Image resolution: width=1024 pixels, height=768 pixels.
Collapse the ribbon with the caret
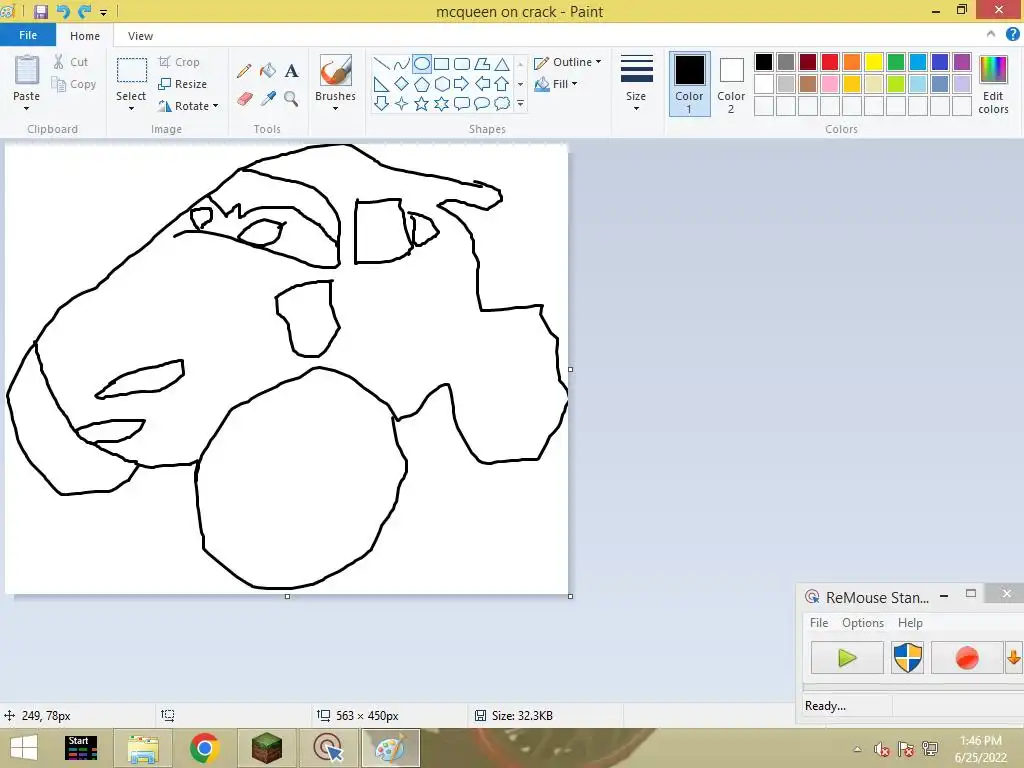pyautogui.click(x=991, y=34)
